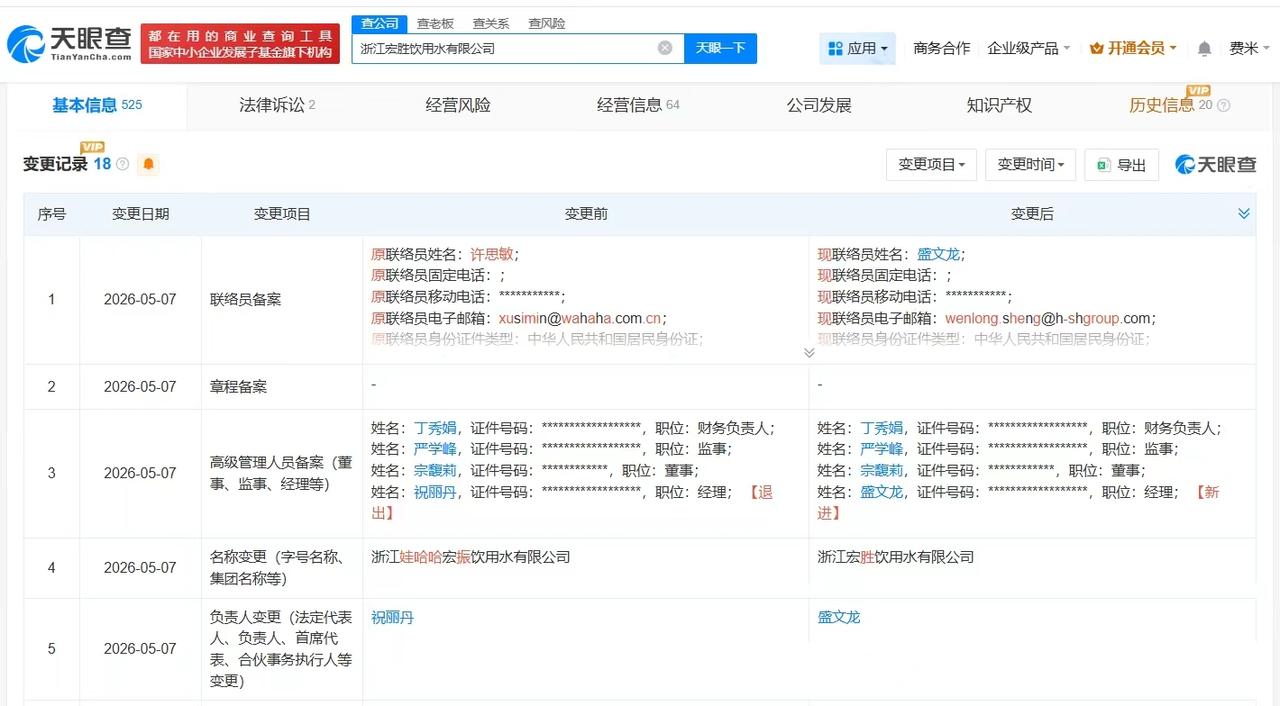
Task: Switch to the 公司发展 tab
Action: 819,105
